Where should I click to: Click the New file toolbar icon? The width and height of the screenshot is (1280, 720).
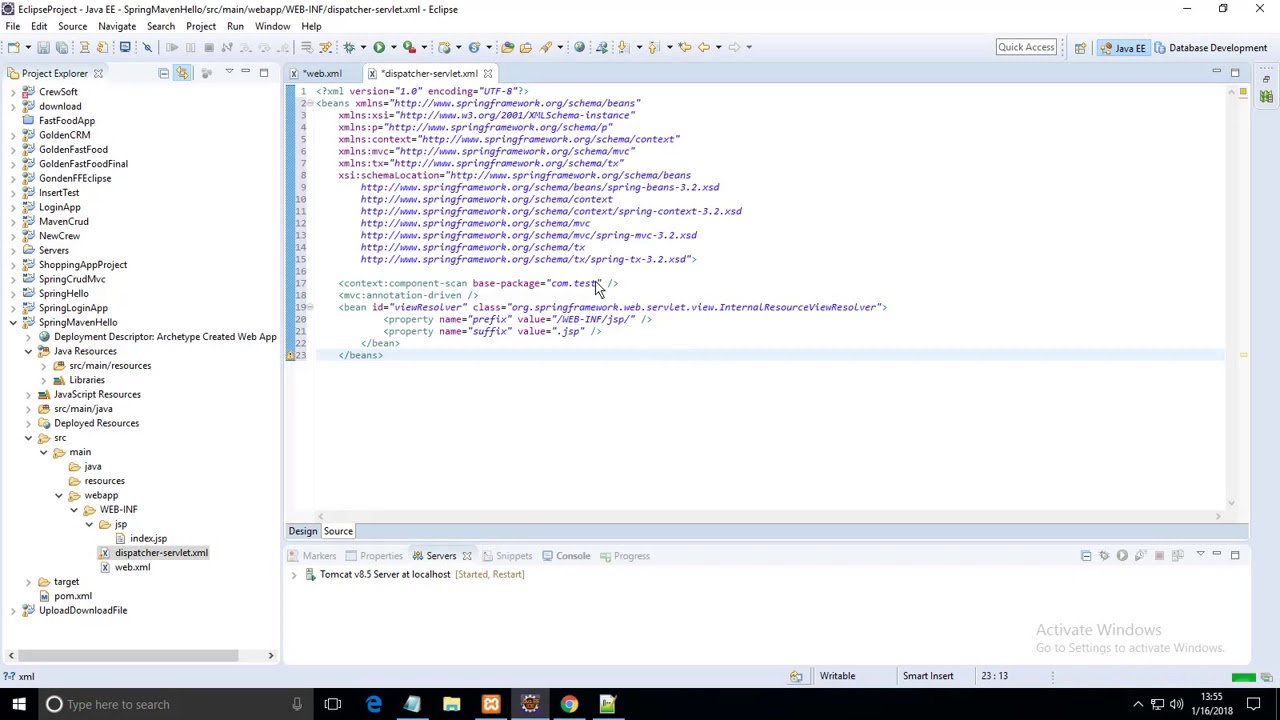(x=12, y=47)
